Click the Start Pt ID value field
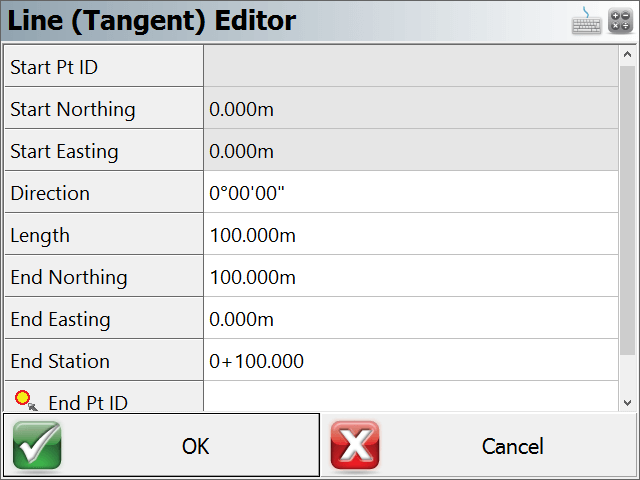 pos(411,66)
